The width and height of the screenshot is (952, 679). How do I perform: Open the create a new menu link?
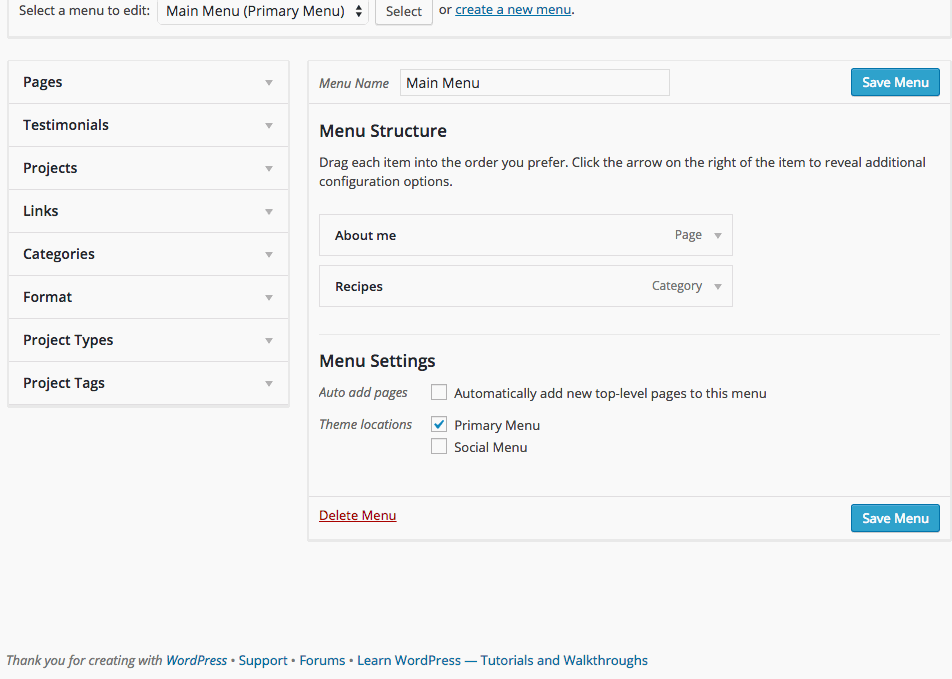[513, 10]
